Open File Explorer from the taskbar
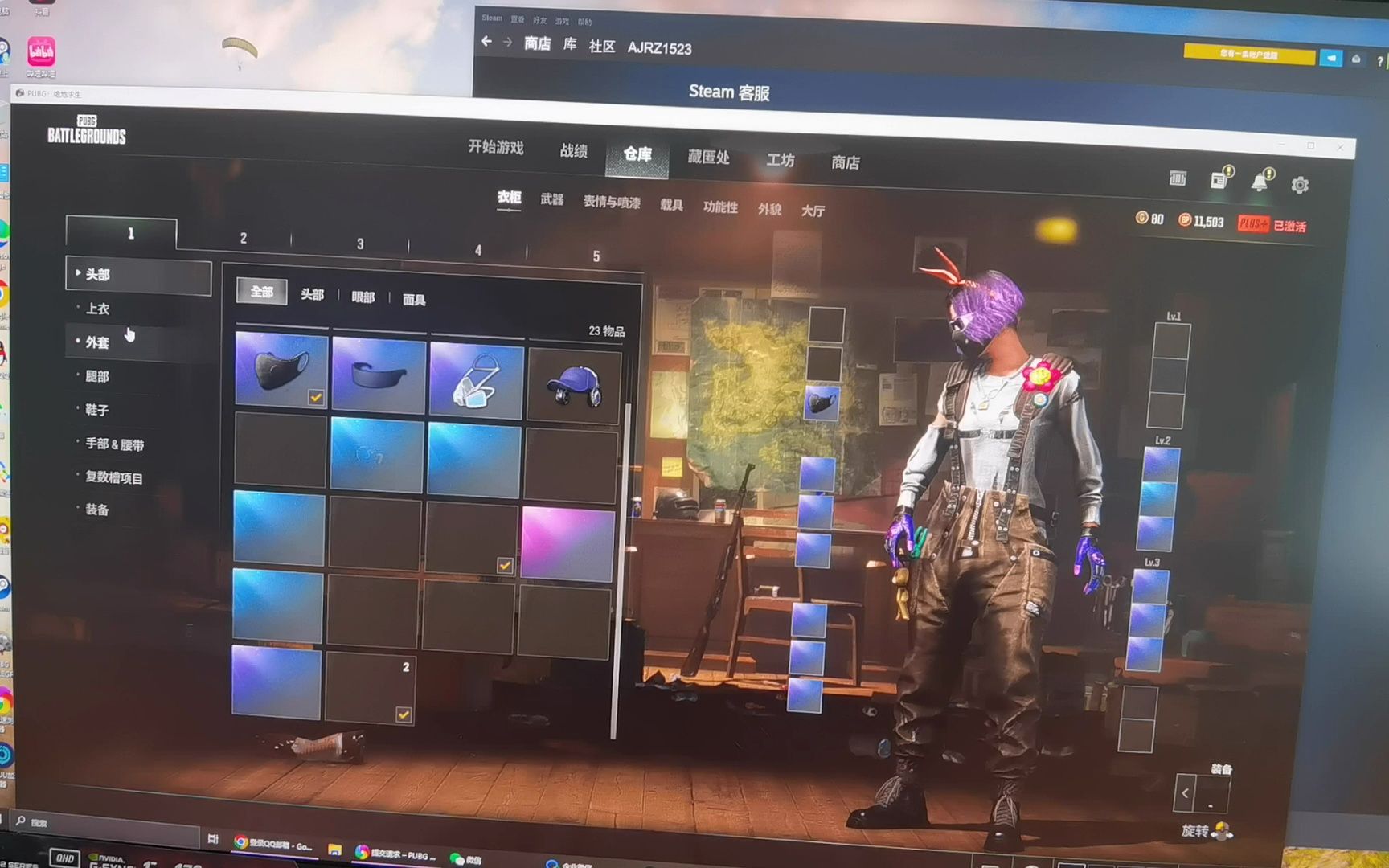The height and width of the screenshot is (868, 1389). (x=335, y=850)
